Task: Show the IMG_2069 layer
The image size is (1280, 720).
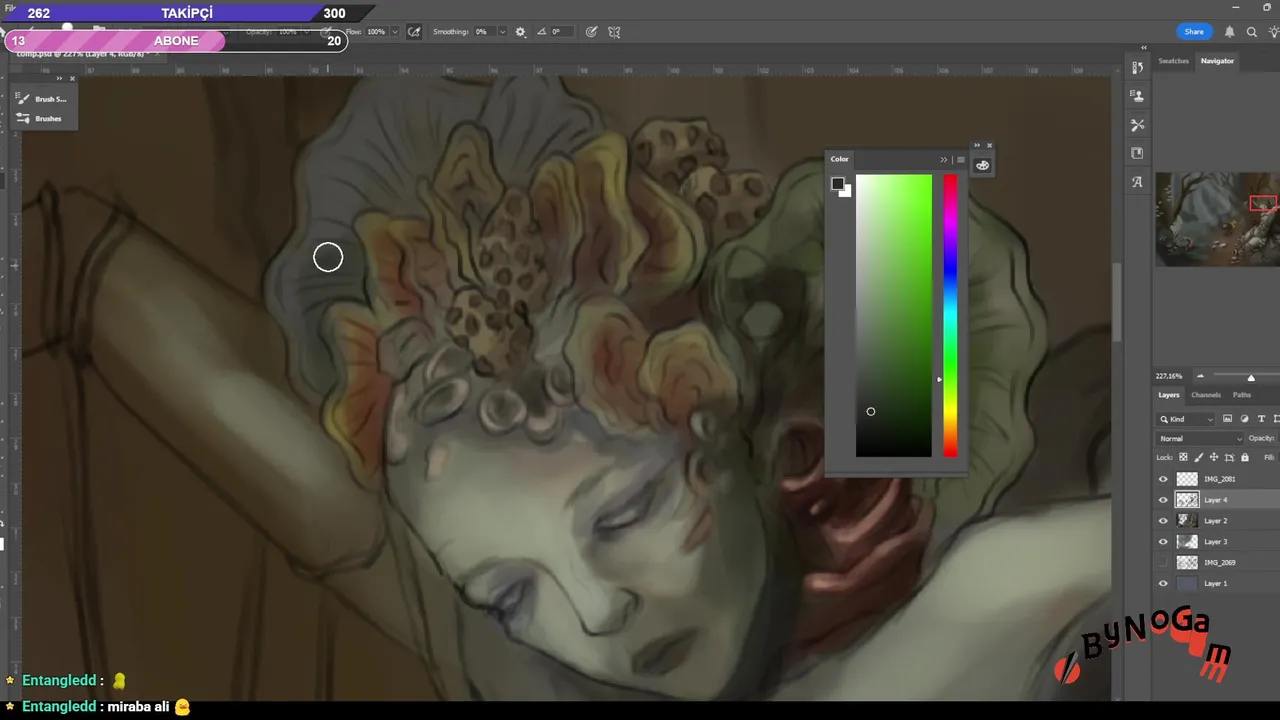Action: (1163, 563)
